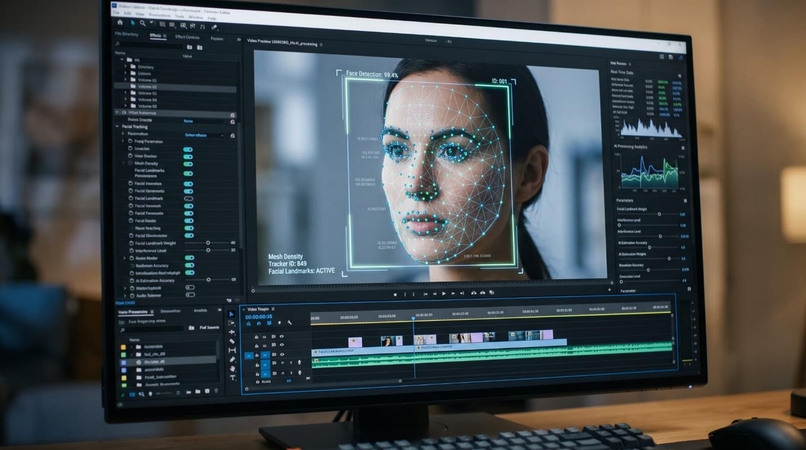Viewport: 806px width, 450px height.
Task: Adjust the Interference Level slider in Effects panel
Action: (x=208, y=250)
